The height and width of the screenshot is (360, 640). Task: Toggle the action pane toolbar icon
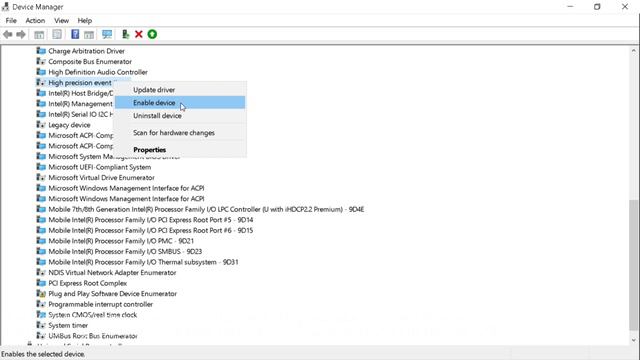(x=89, y=35)
